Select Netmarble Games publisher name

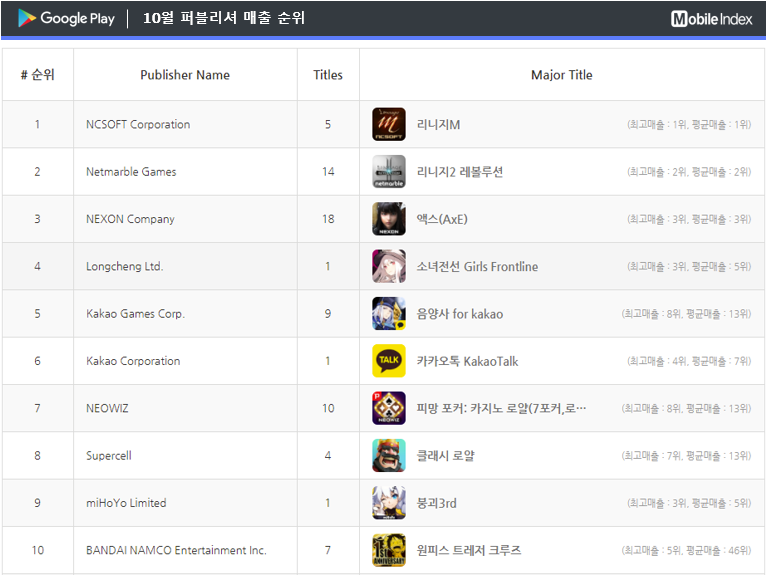pyautogui.click(x=131, y=172)
